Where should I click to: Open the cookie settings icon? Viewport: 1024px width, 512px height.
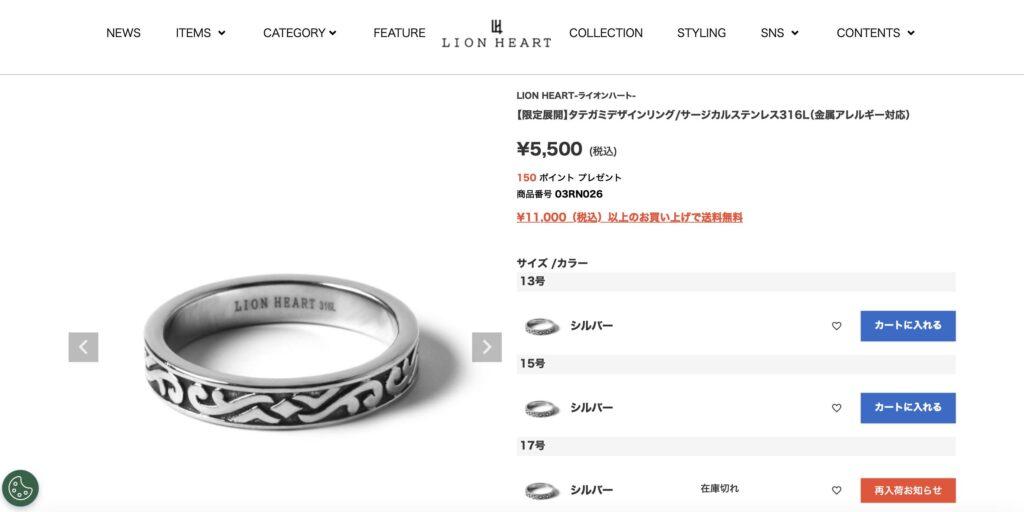click(x=20, y=488)
